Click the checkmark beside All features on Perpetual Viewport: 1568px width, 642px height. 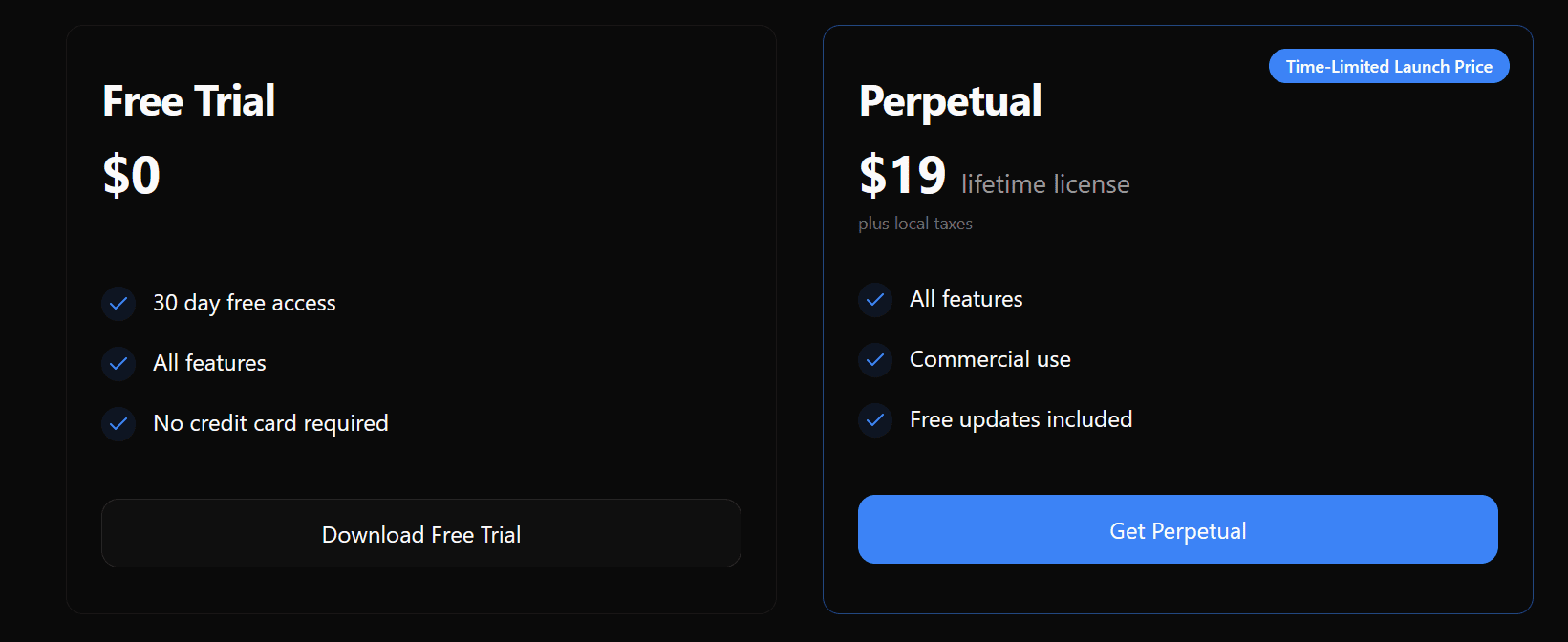tap(874, 300)
